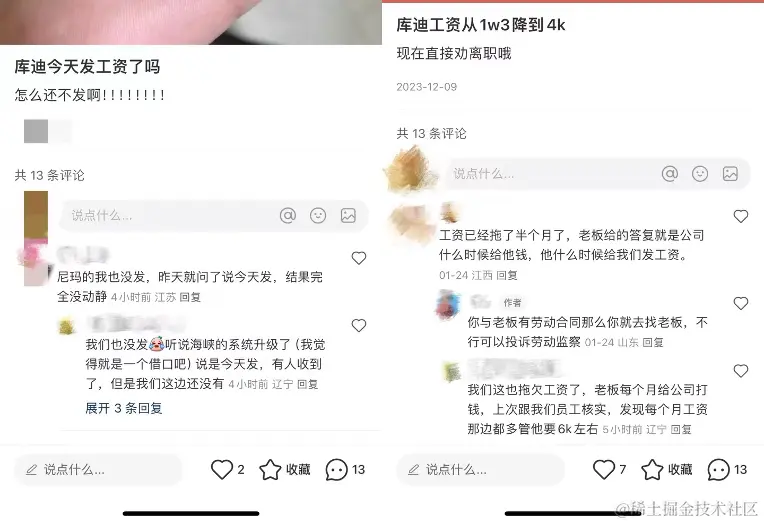Open comments bubble on right post

pos(727,470)
